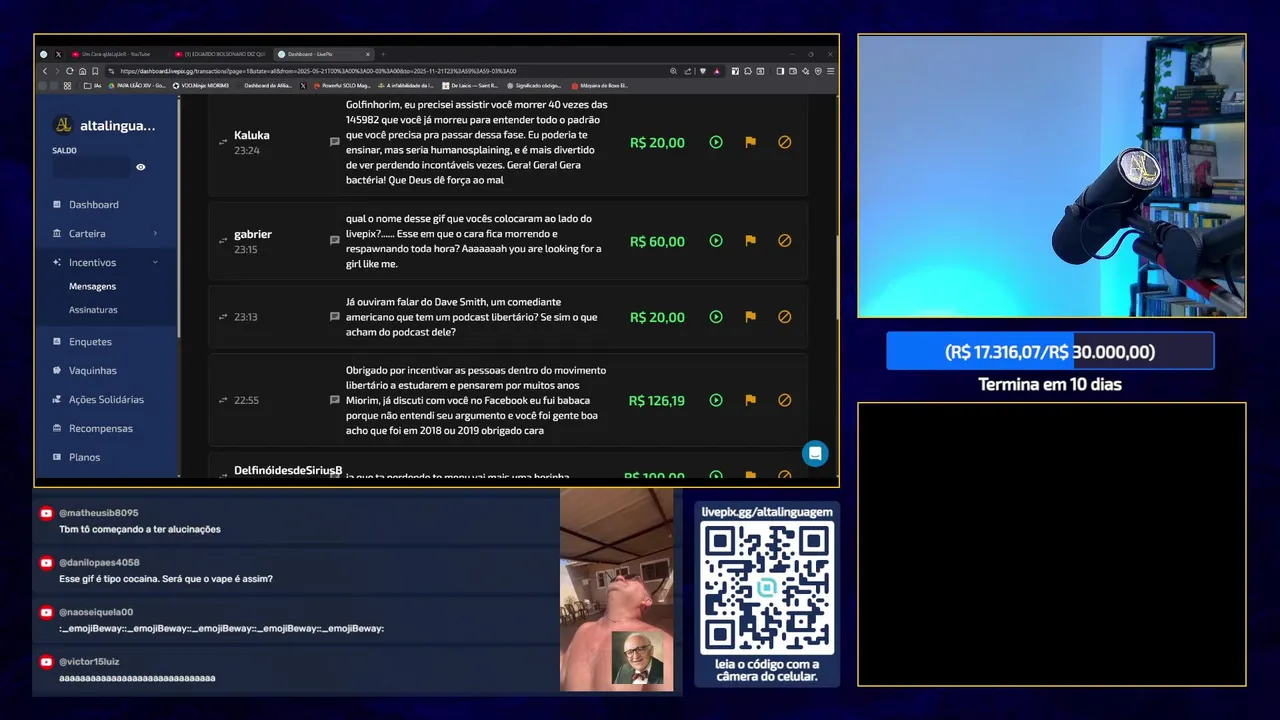Viewport: 1280px width, 720px height.
Task: Click the R$ 60,00 amount
Action: click(657, 241)
